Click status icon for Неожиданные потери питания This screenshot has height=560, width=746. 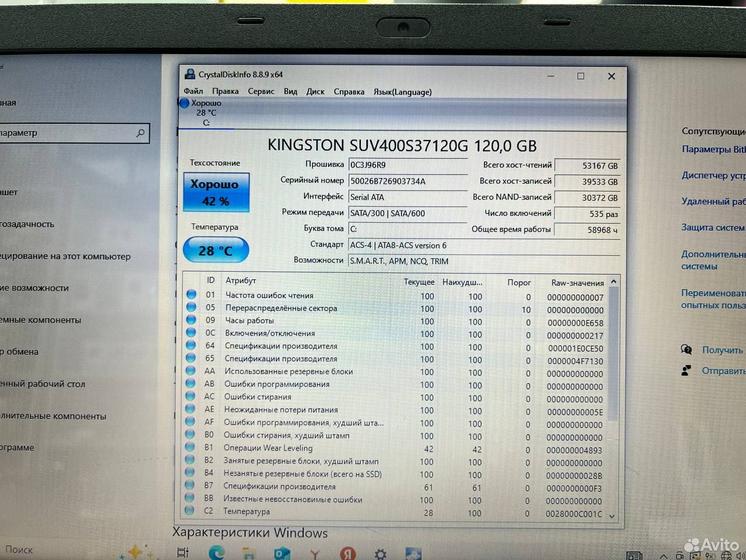coord(190,409)
